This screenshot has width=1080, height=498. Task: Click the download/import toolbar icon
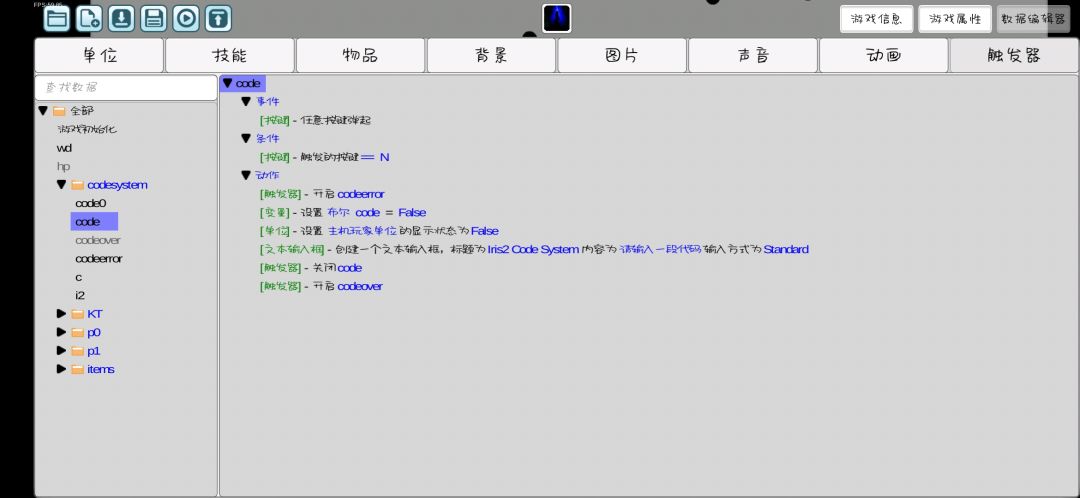tap(121, 19)
